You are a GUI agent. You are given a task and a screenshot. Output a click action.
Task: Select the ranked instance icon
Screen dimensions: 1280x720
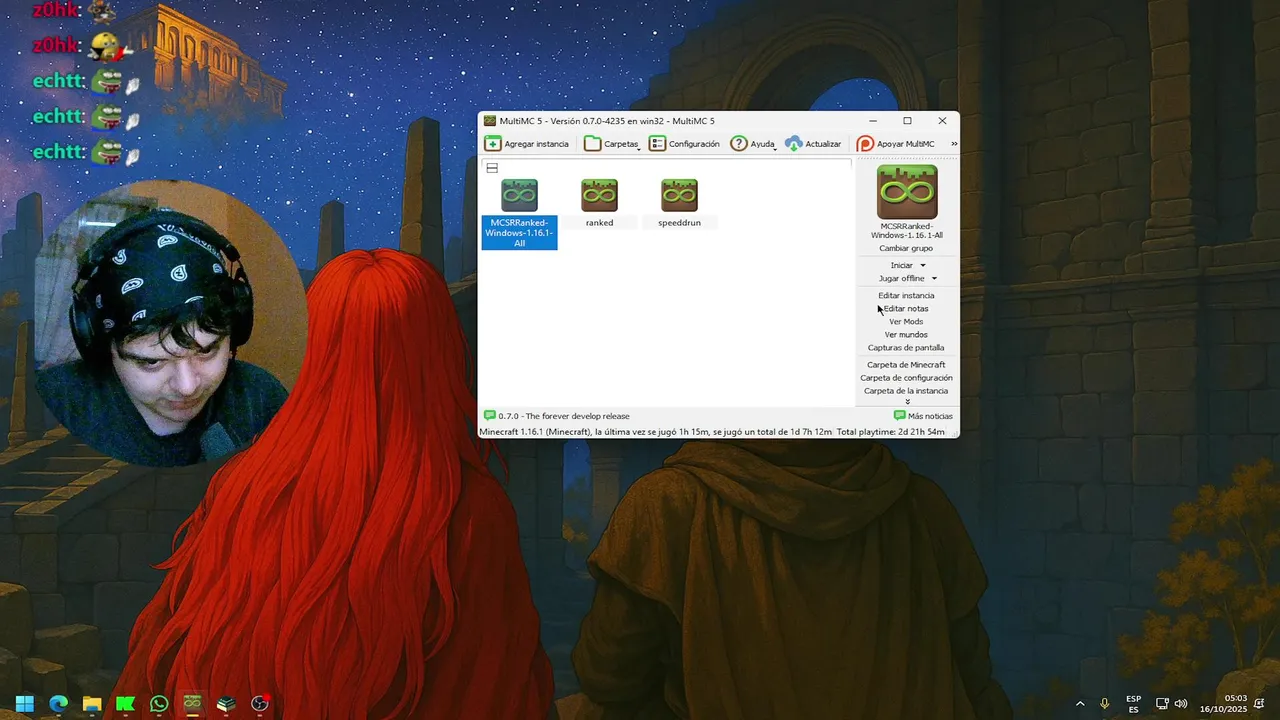(599, 195)
